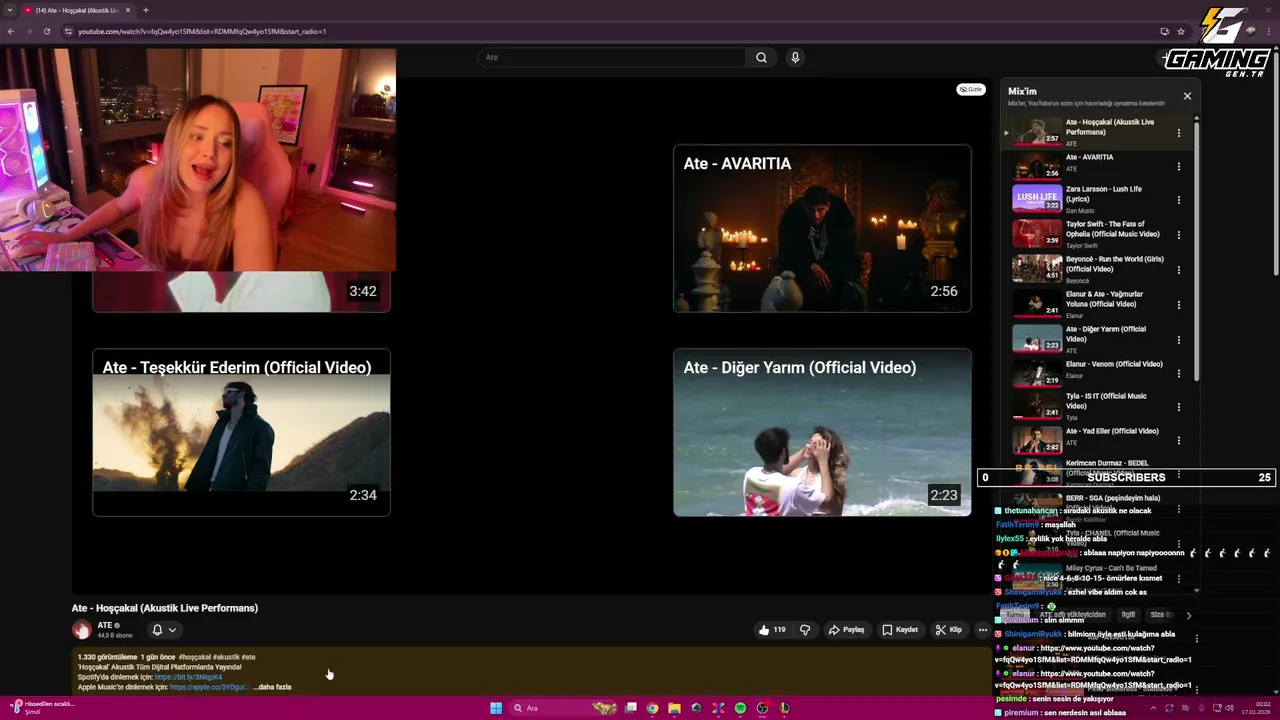This screenshot has height=720, width=1280.
Task: Open Windows Start menu
Action: pyautogui.click(x=496, y=708)
